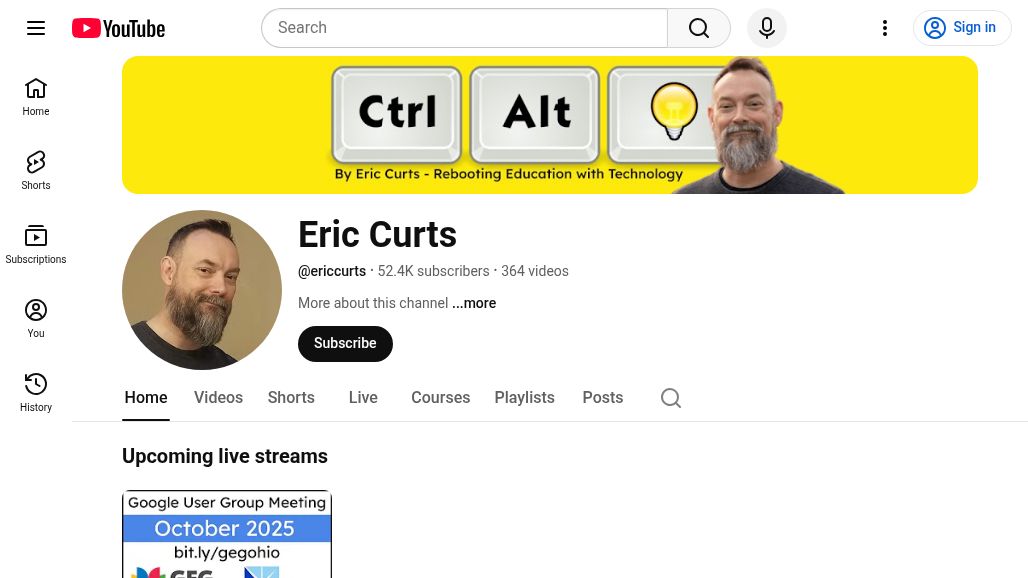Open Home from the left sidebar
The height and width of the screenshot is (578, 1028).
coord(36,97)
